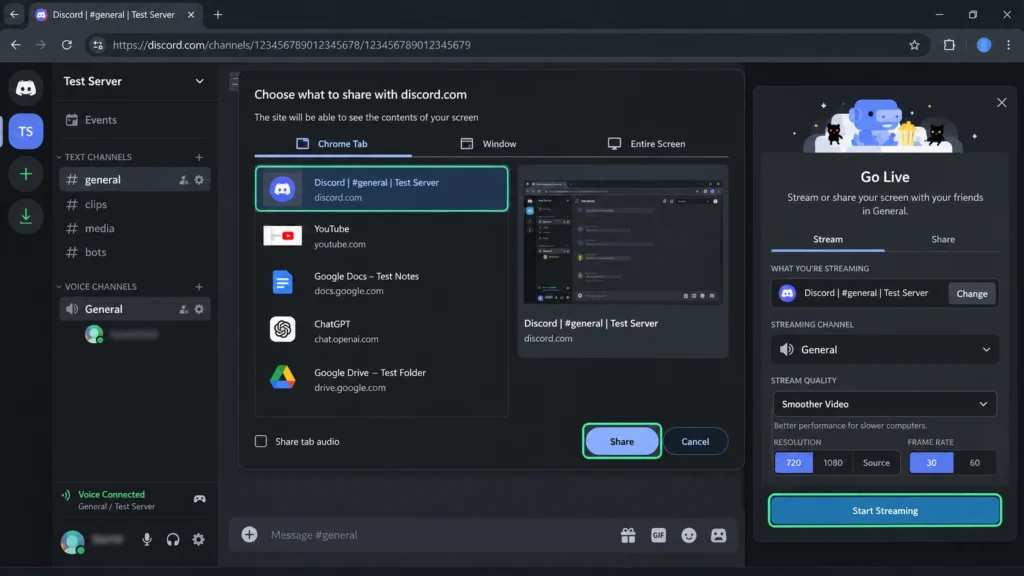Click the browser address bar URL
Screen dimensions: 1024x576
tap(291, 45)
